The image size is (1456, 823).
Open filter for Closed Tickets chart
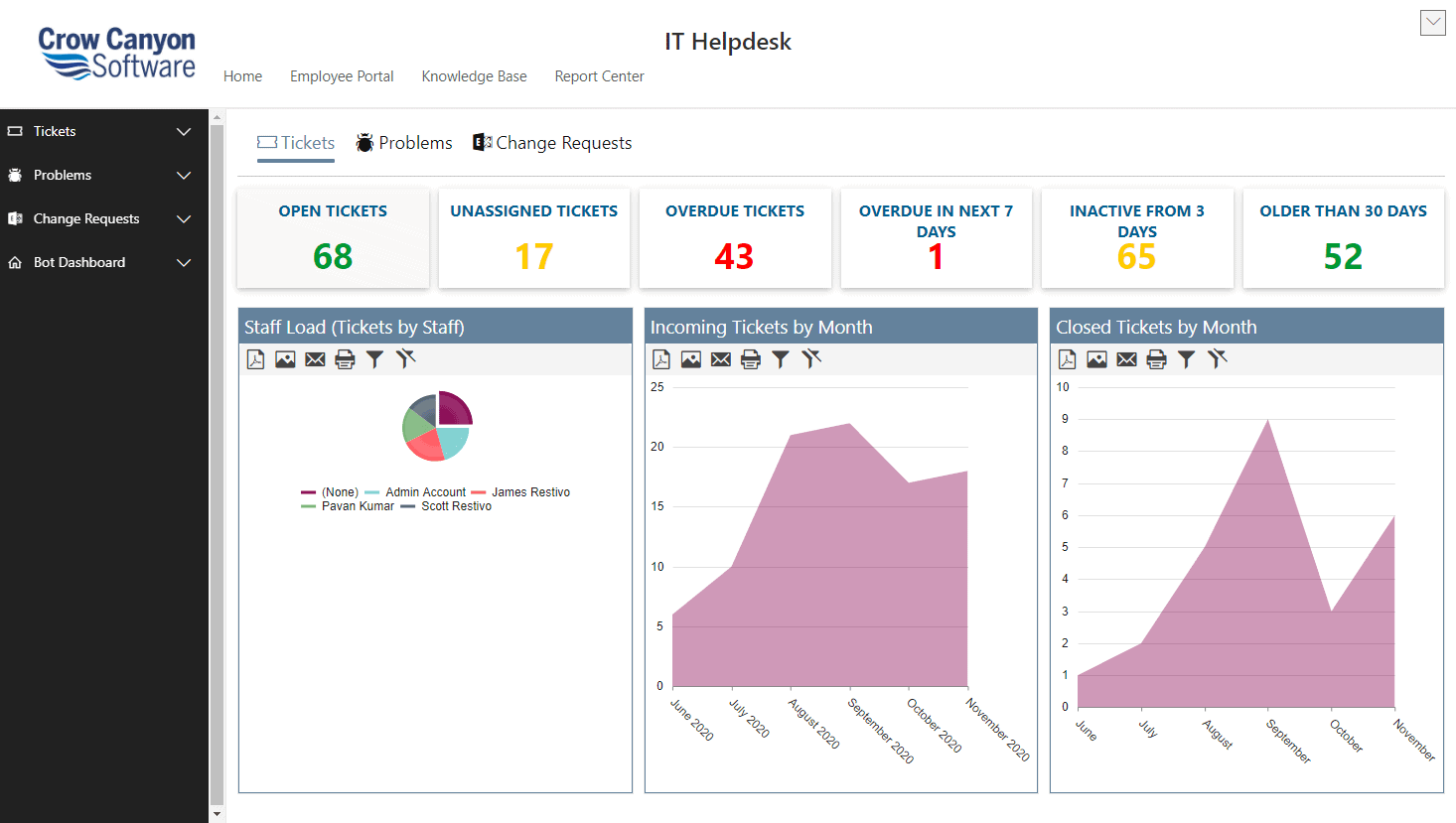click(1186, 359)
